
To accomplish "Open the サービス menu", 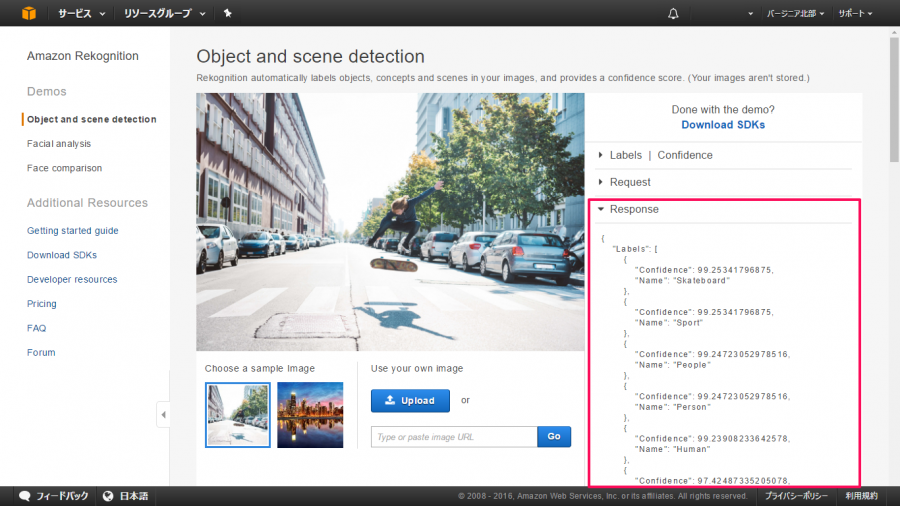I will (82, 13).
